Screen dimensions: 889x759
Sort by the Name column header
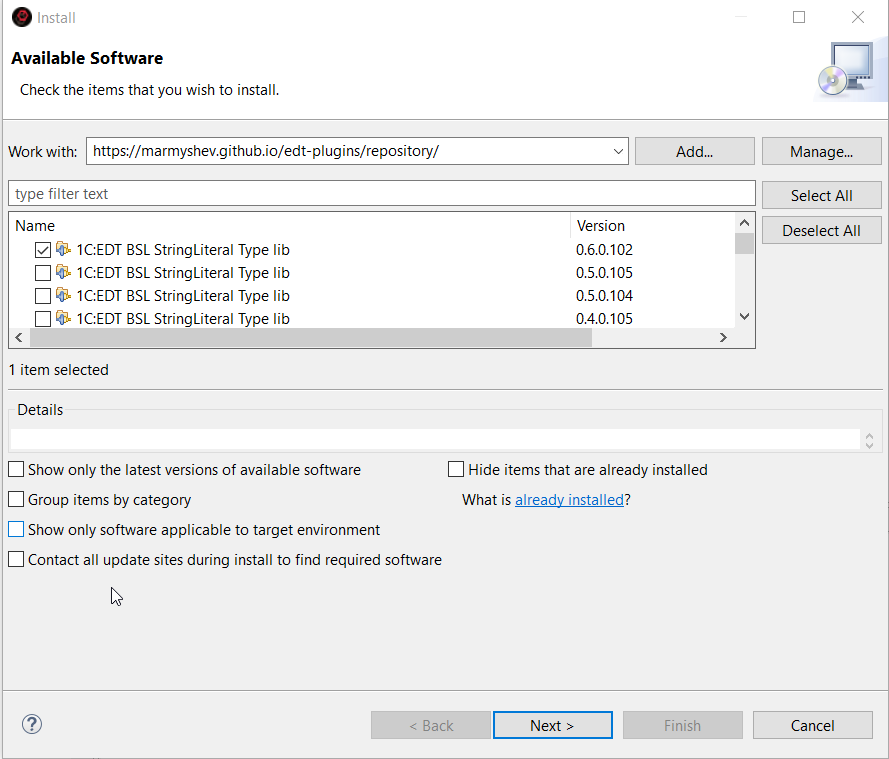point(289,226)
